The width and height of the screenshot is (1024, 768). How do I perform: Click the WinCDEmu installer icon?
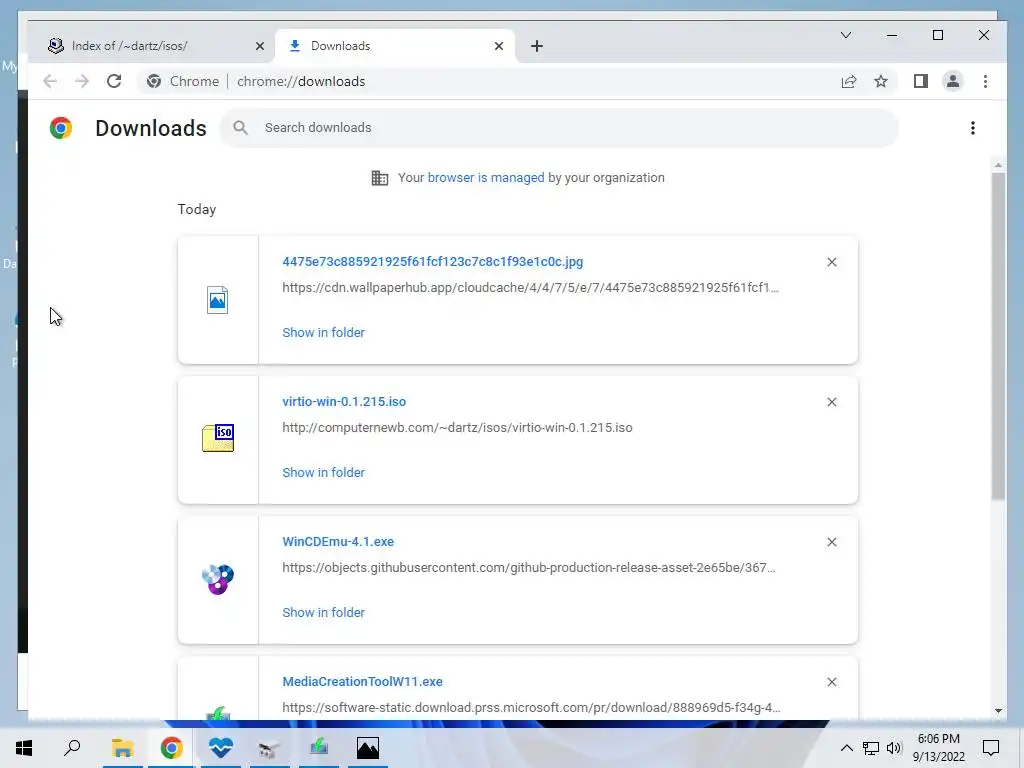218,579
